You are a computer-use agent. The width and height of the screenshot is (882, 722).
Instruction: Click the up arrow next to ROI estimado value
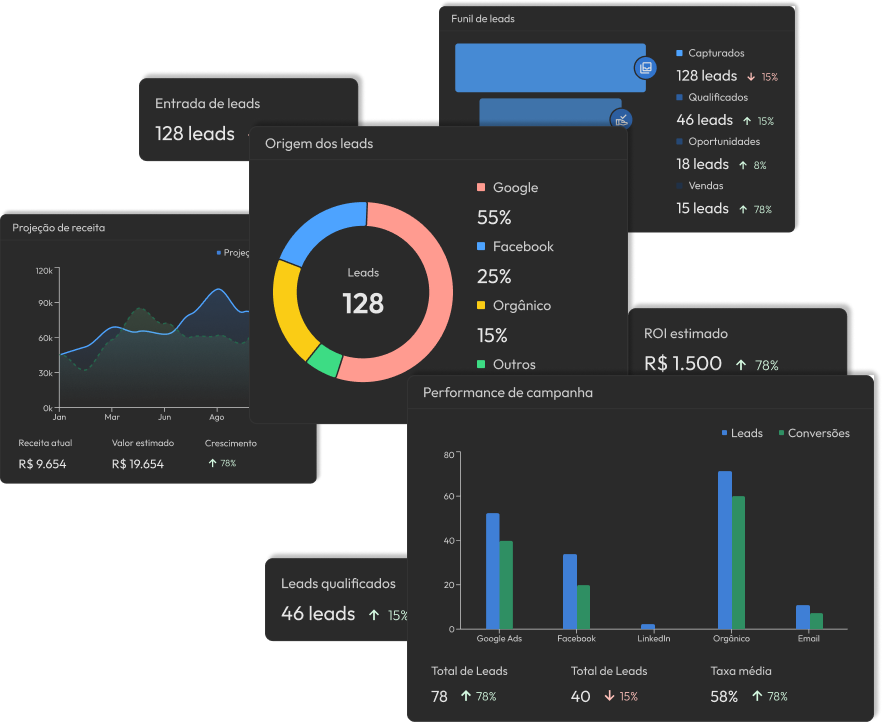tap(741, 365)
